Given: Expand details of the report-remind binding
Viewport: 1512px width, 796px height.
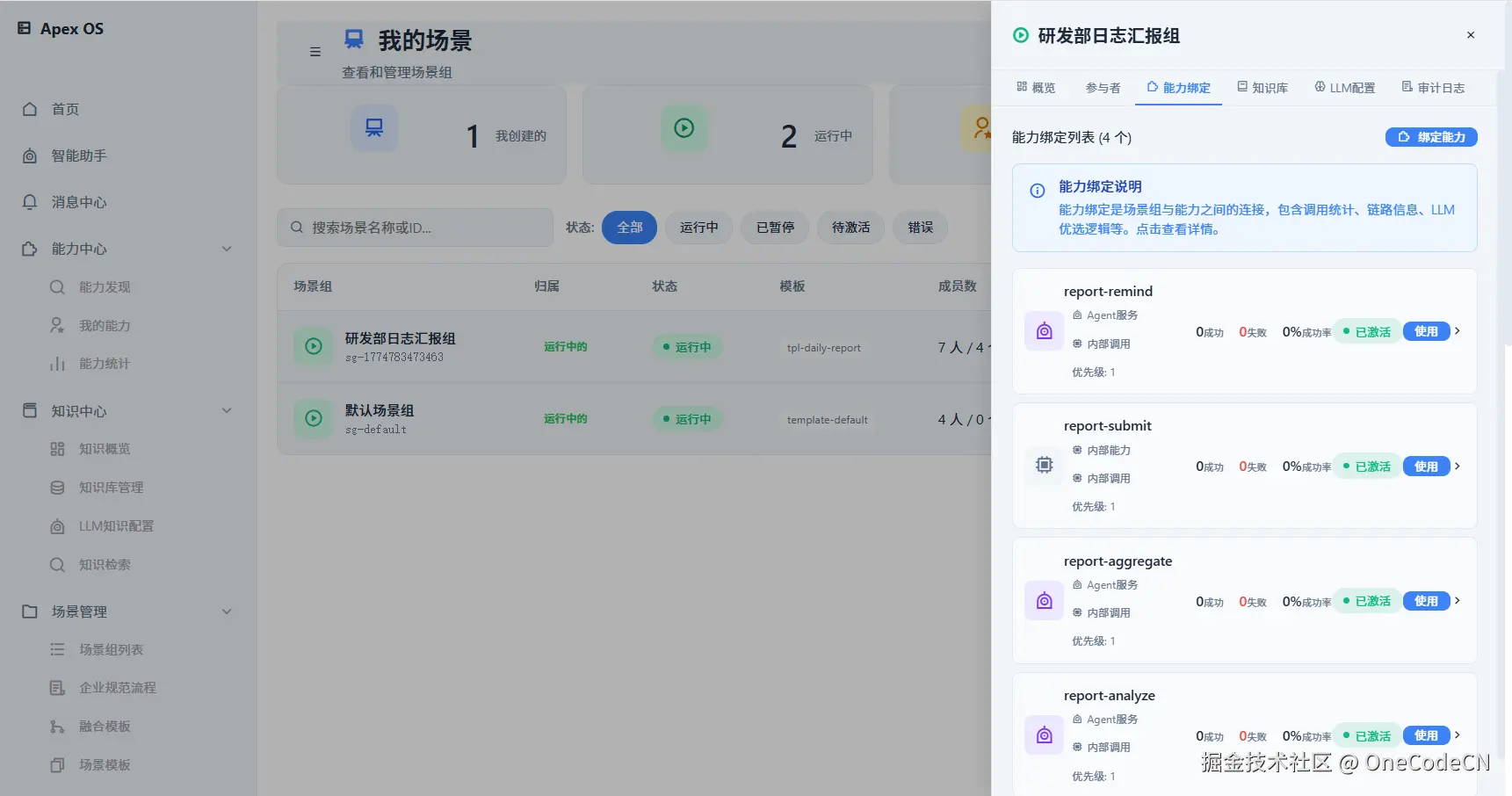Looking at the screenshot, I should (1457, 331).
